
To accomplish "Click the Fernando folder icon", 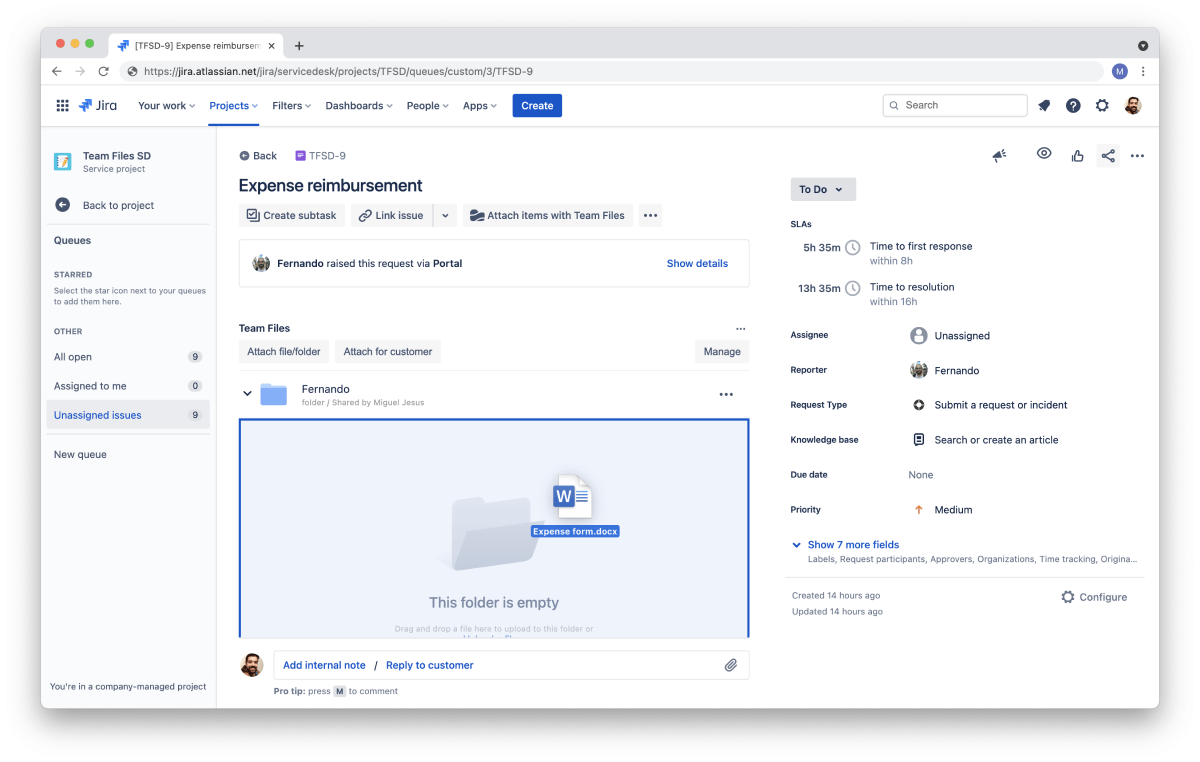I will point(273,394).
